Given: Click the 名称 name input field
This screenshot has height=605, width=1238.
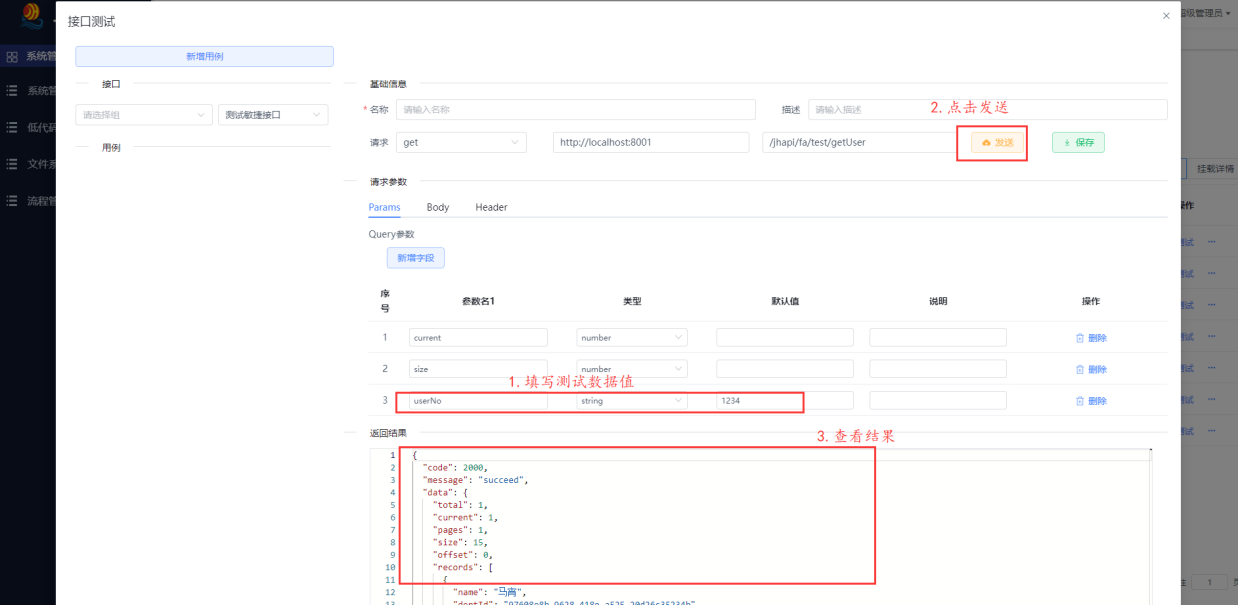Looking at the screenshot, I should tap(576, 109).
